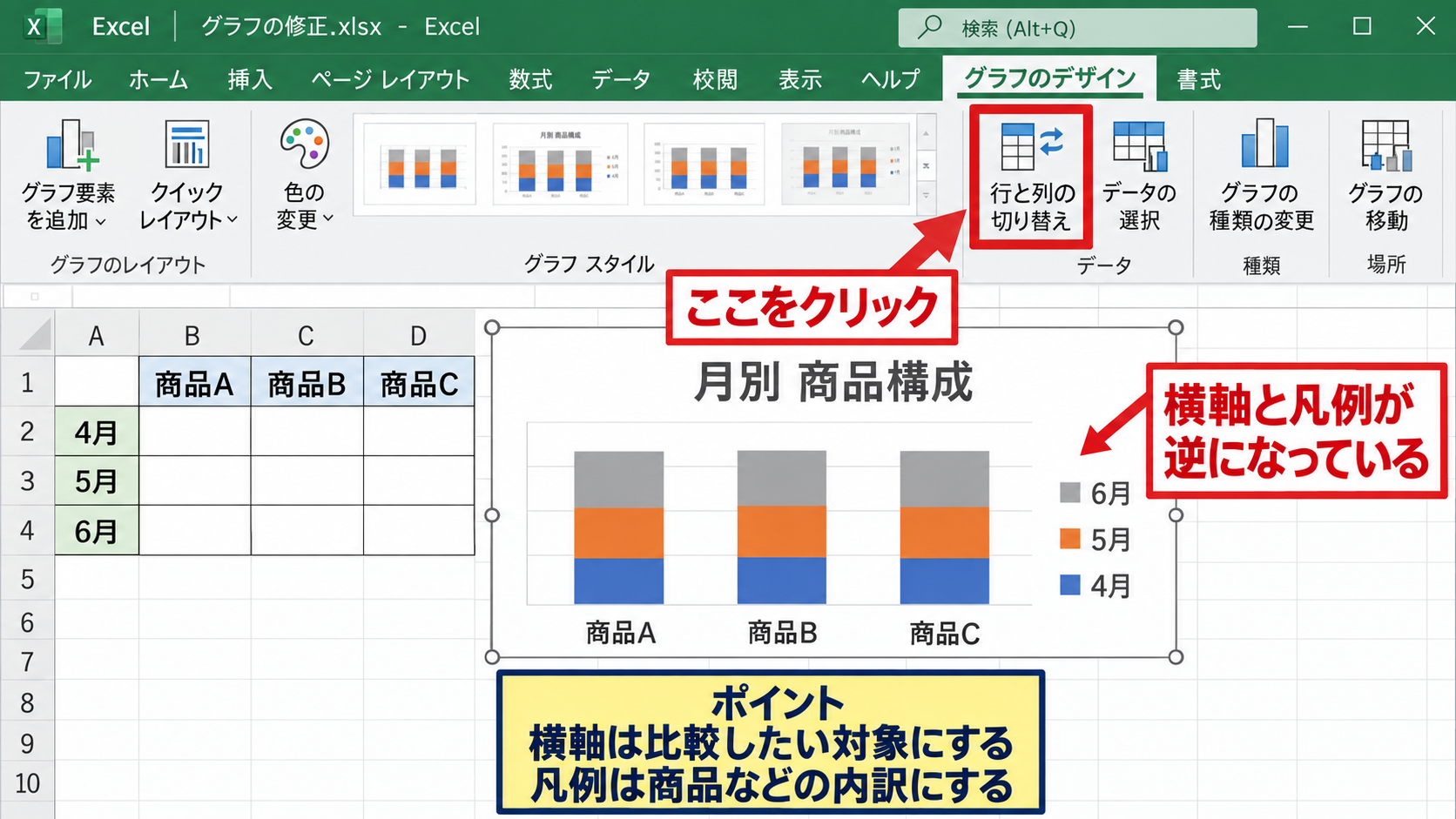Viewport: 1456px width, 819px height.
Task: Open the ファイル tab
Action: (57, 79)
